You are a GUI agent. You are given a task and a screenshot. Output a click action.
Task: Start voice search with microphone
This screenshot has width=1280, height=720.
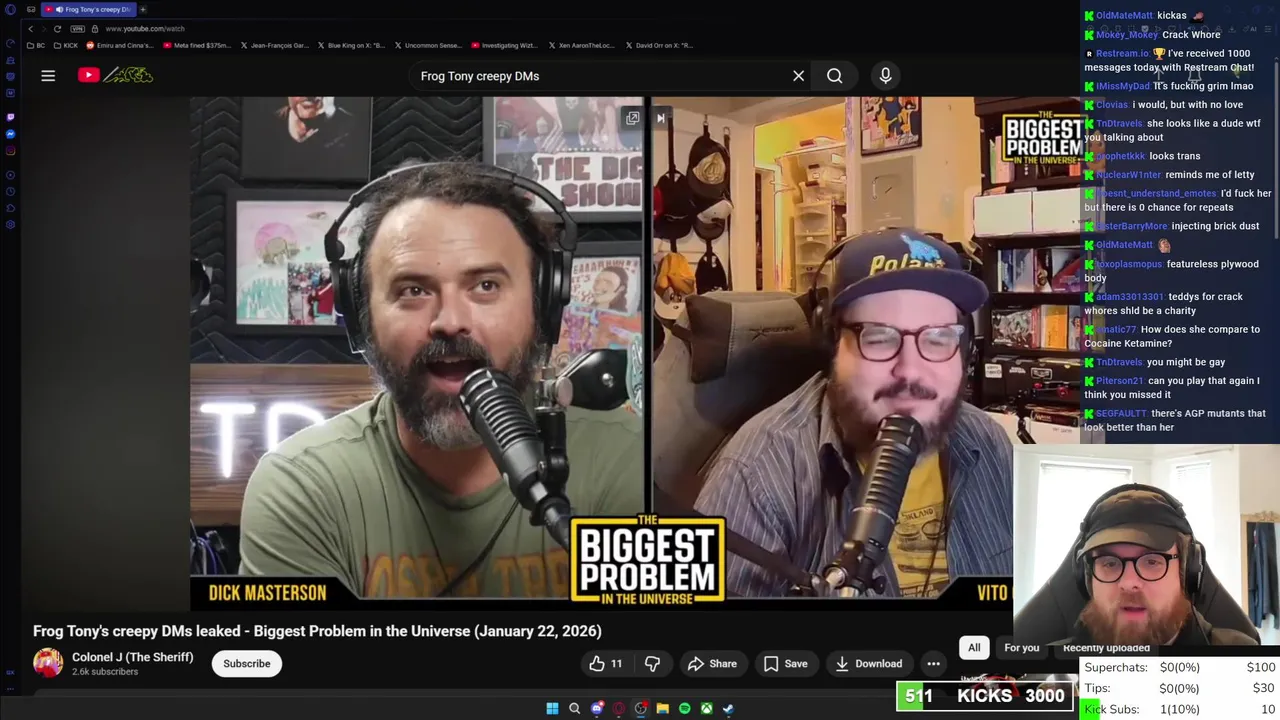pyautogui.click(x=885, y=76)
